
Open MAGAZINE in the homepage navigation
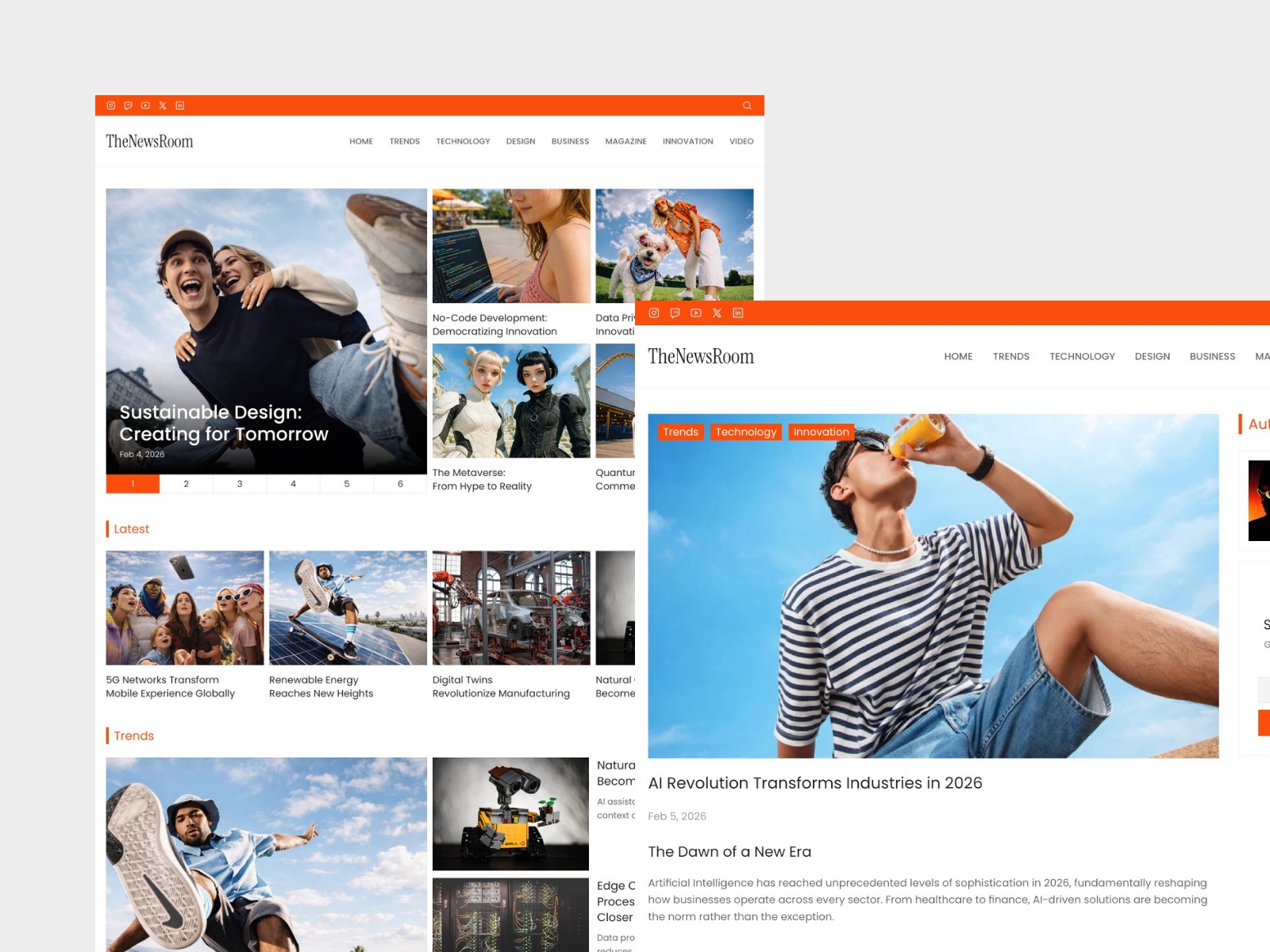point(625,141)
